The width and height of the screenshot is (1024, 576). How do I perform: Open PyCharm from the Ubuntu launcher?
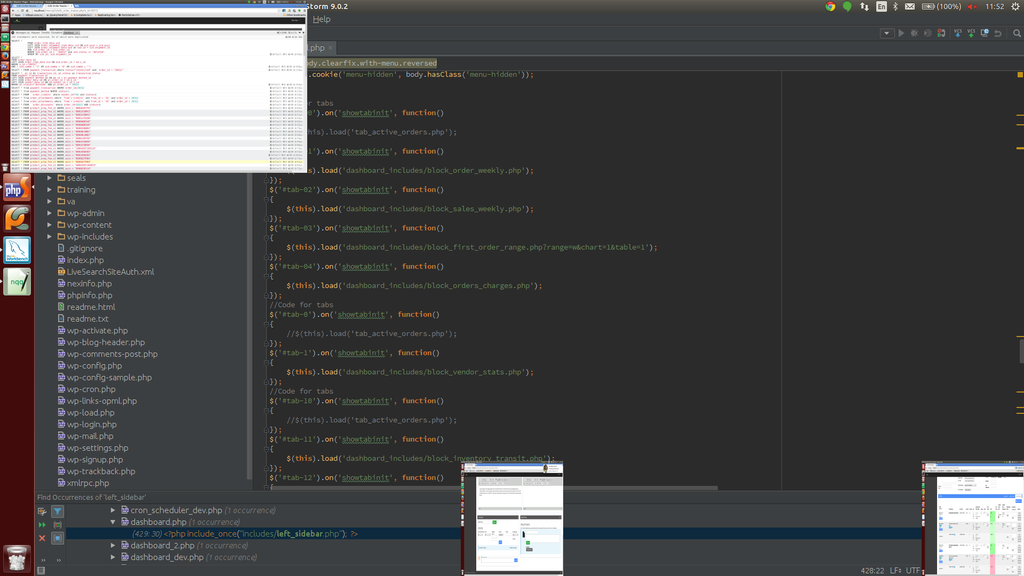[x=17, y=218]
